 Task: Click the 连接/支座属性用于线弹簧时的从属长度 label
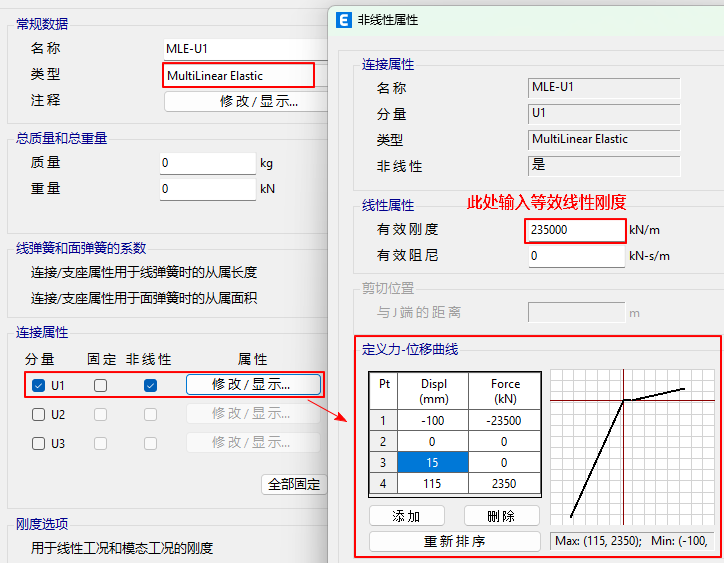(144, 272)
